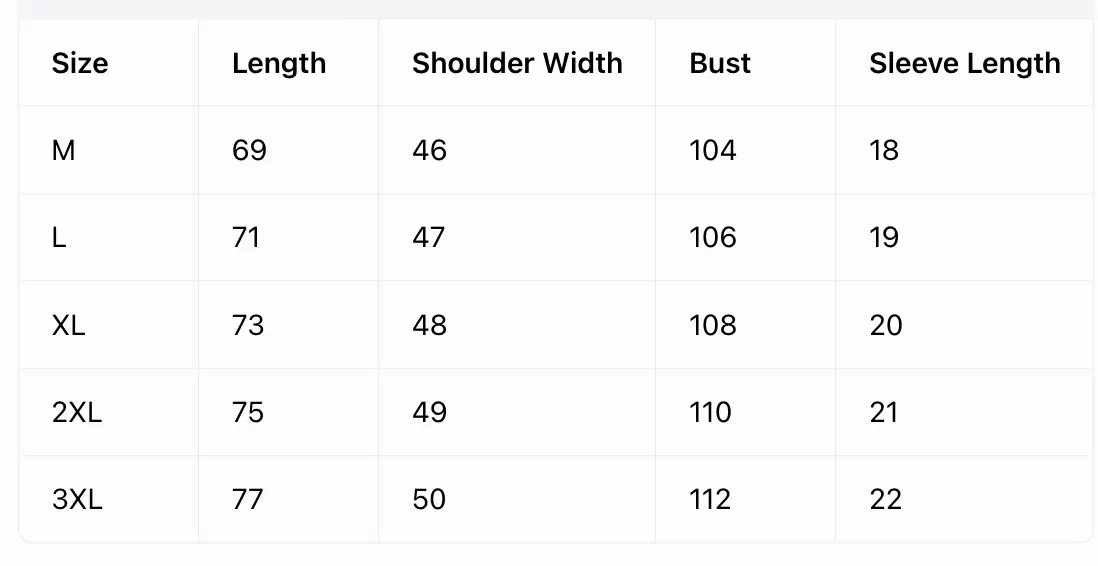Image resolution: width=1098 pixels, height=566 pixels.
Task: Select the Sleeve Length header
Action: pyautogui.click(x=965, y=63)
